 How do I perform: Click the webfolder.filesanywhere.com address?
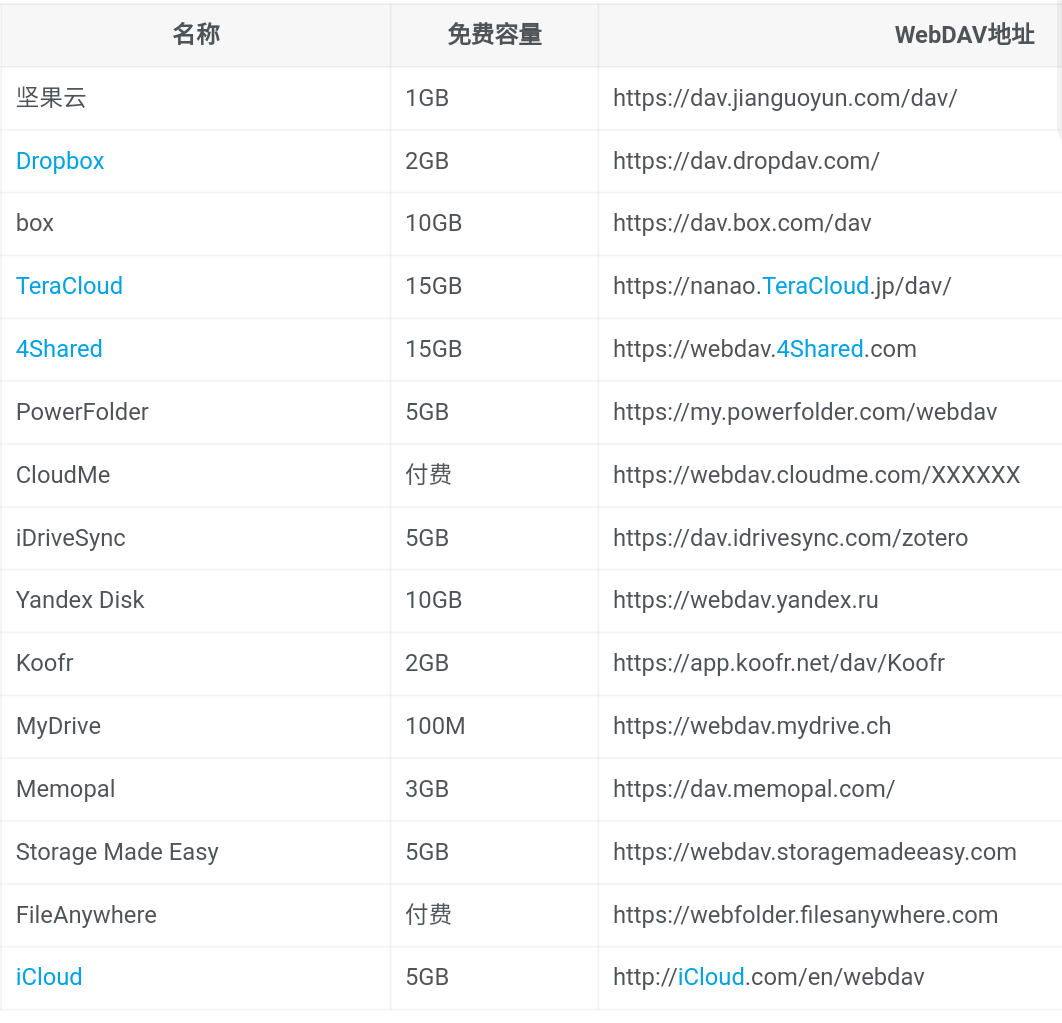pyautogui.click(x=805, y=915)
